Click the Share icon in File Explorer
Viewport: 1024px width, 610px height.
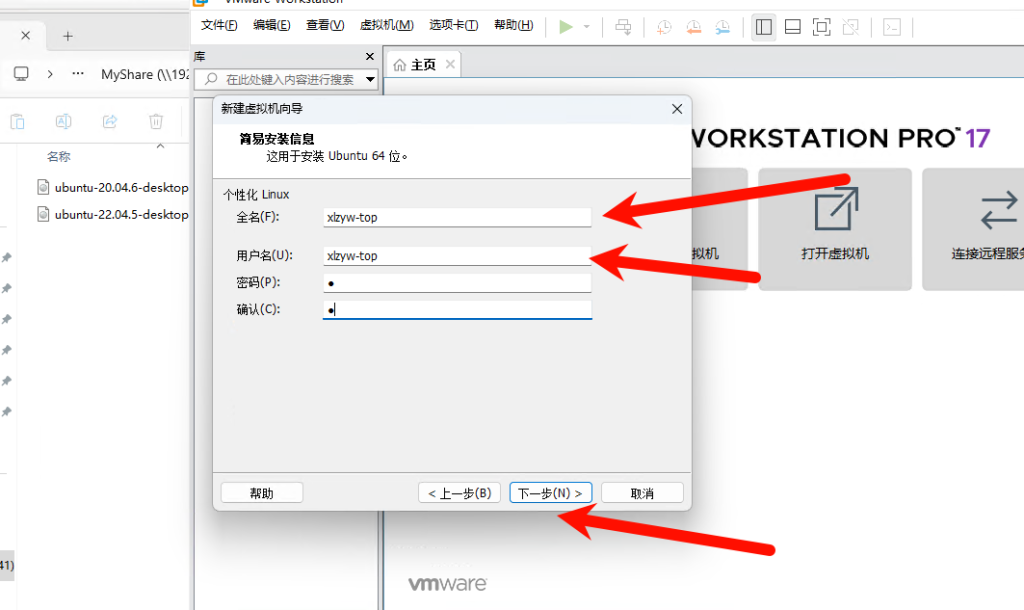(x=110, y=121)
